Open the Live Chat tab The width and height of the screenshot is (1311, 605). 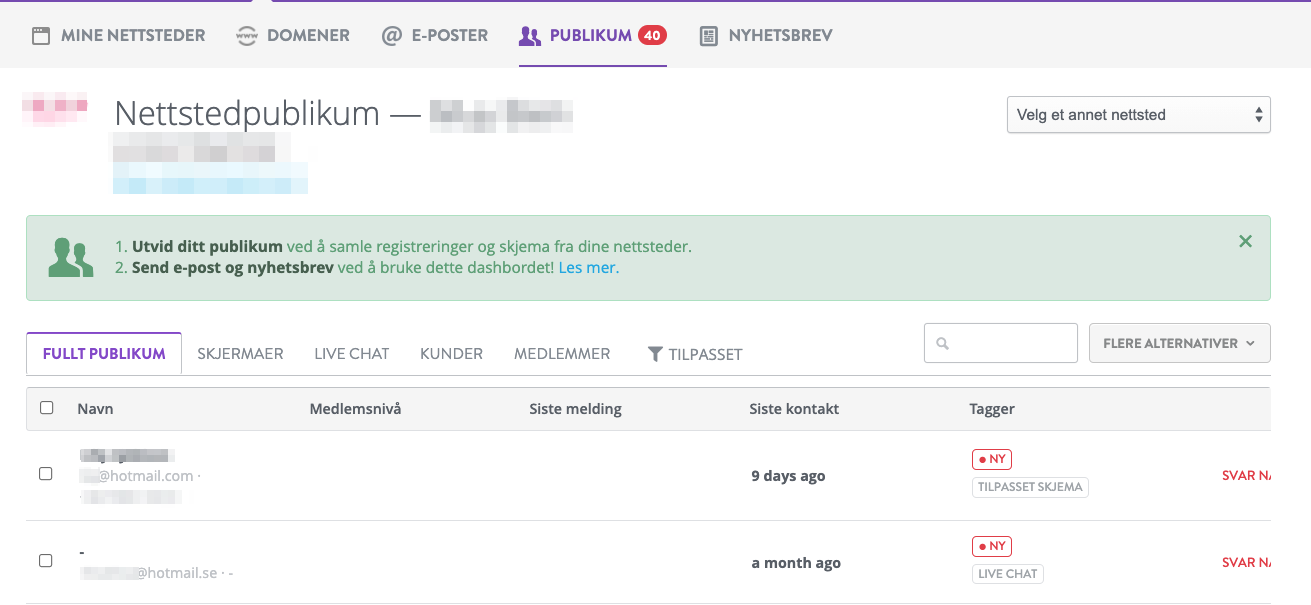351,354
